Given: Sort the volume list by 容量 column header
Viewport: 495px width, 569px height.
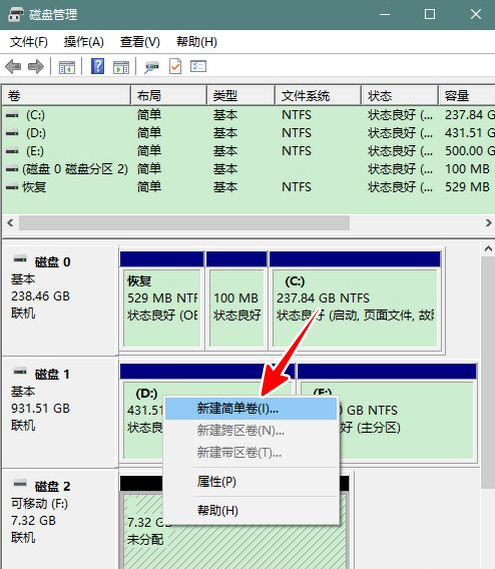Looking at the screenshot, I should coord(466,96).
